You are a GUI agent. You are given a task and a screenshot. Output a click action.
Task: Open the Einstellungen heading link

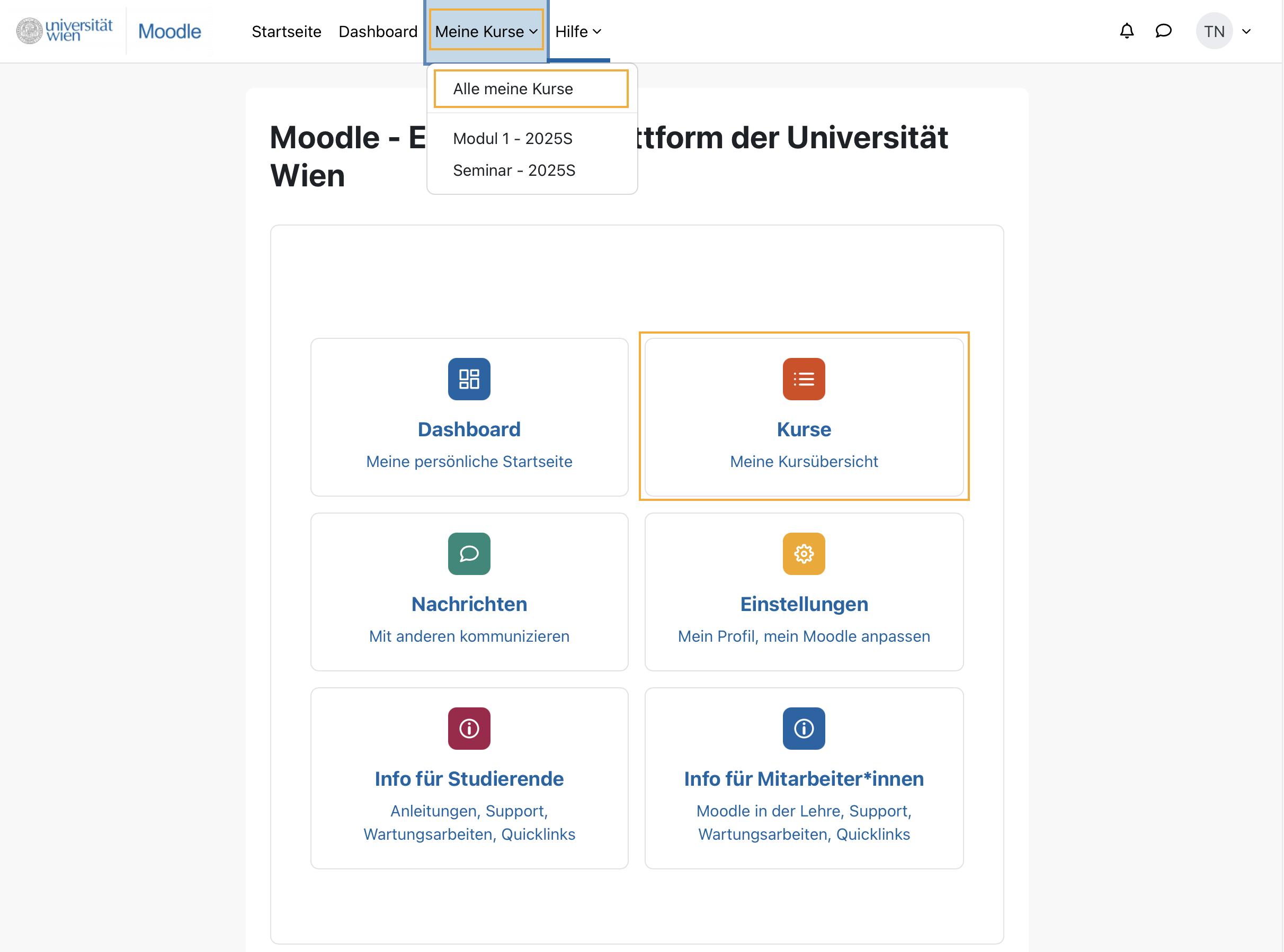804,604
